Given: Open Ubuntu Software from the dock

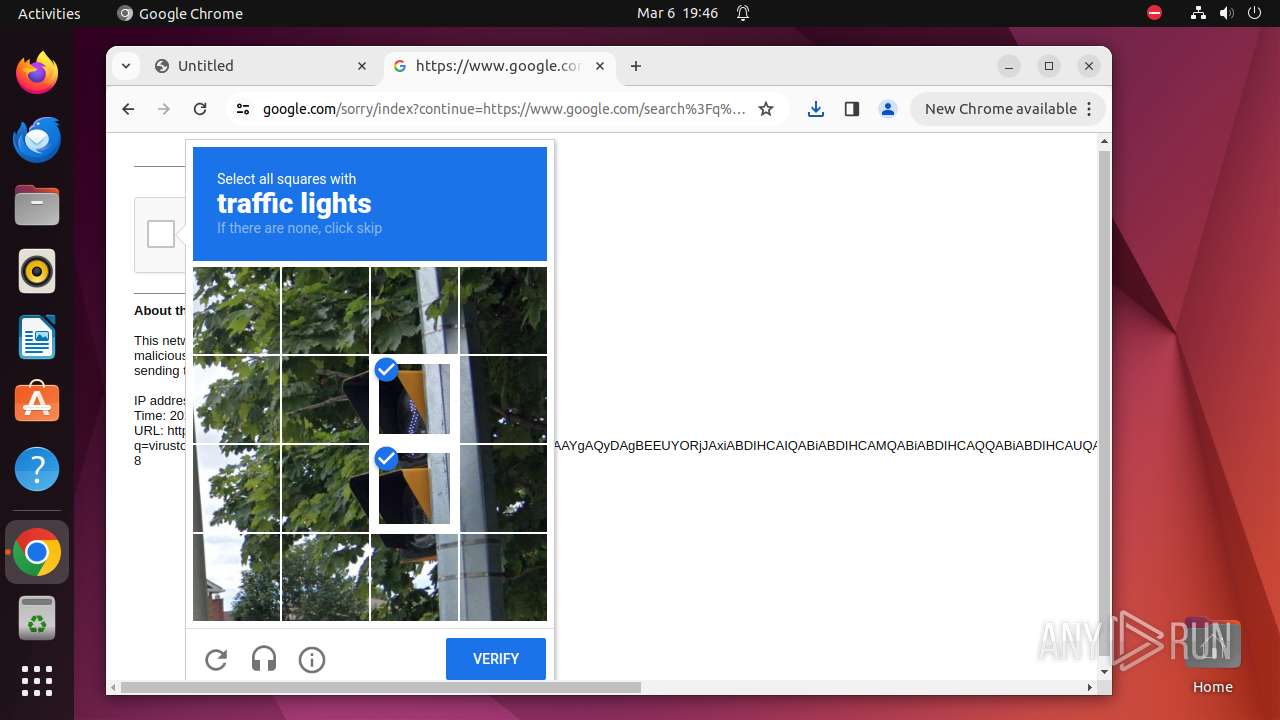Looking at the screenshot, I should (37, 403).
